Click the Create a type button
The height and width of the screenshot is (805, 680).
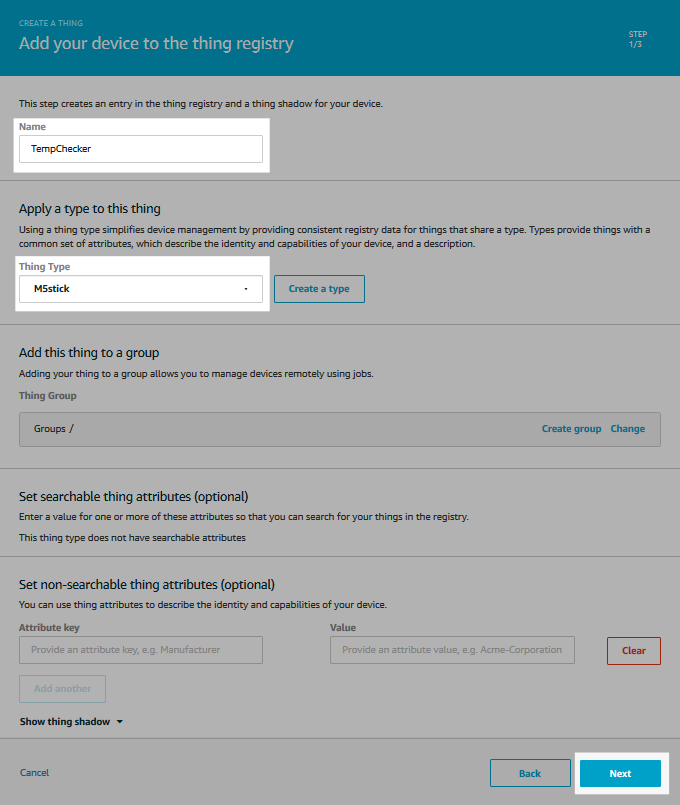tap(319, 288)
